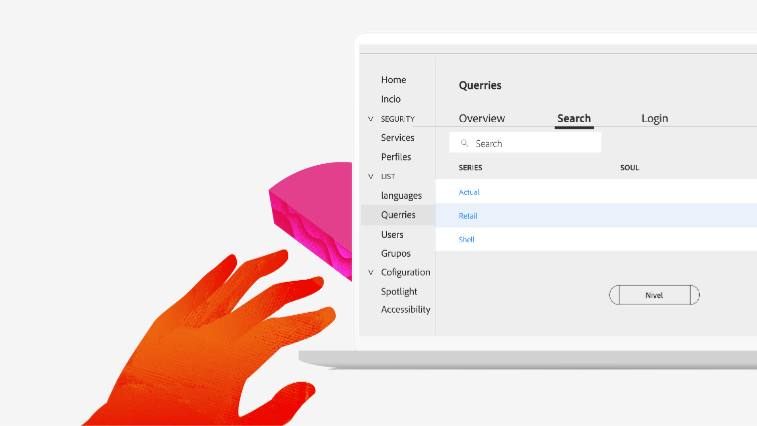Select Perfiles in the sidebar
The height and width of the screenshot is (426, 757).
pos(395,157)
